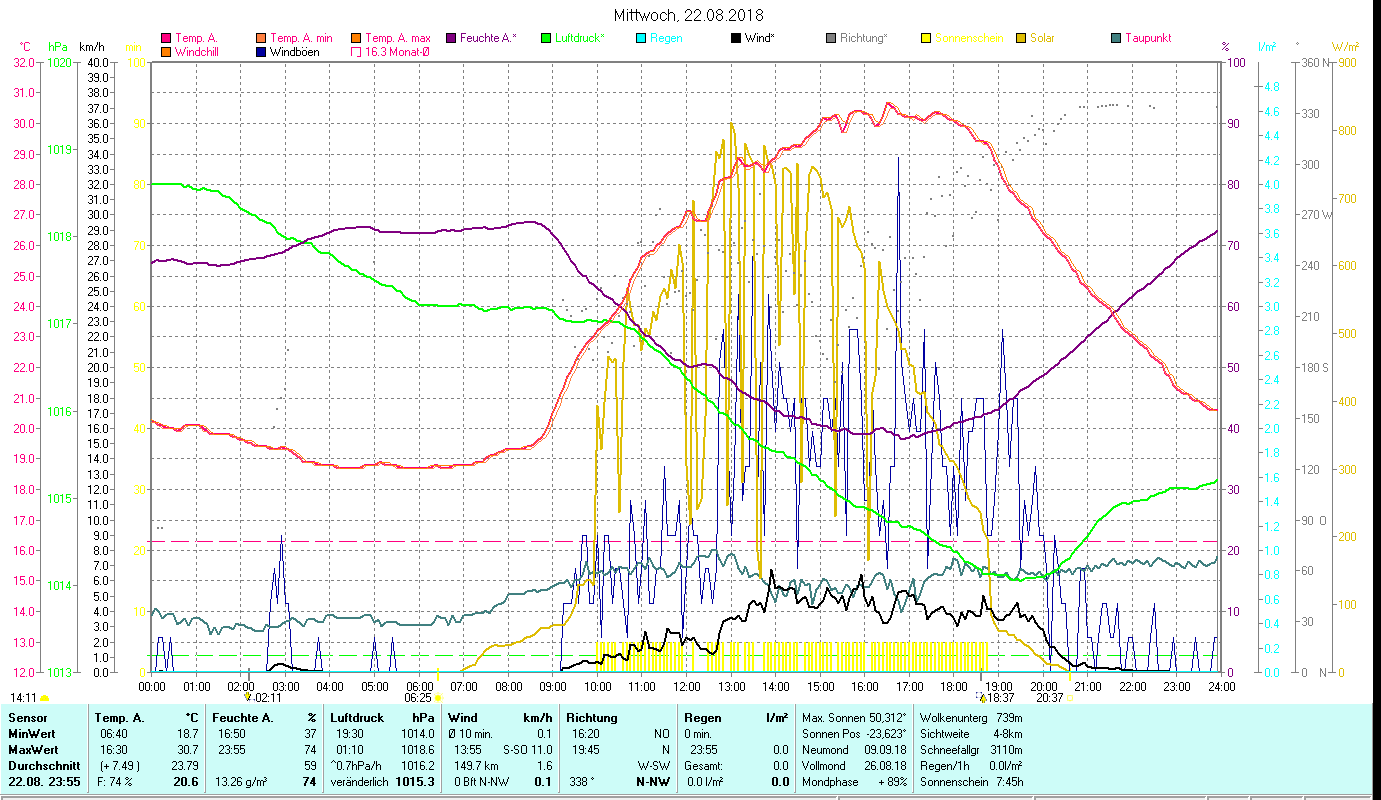
Task: Click the Regen column header
Action: point(702,718)
